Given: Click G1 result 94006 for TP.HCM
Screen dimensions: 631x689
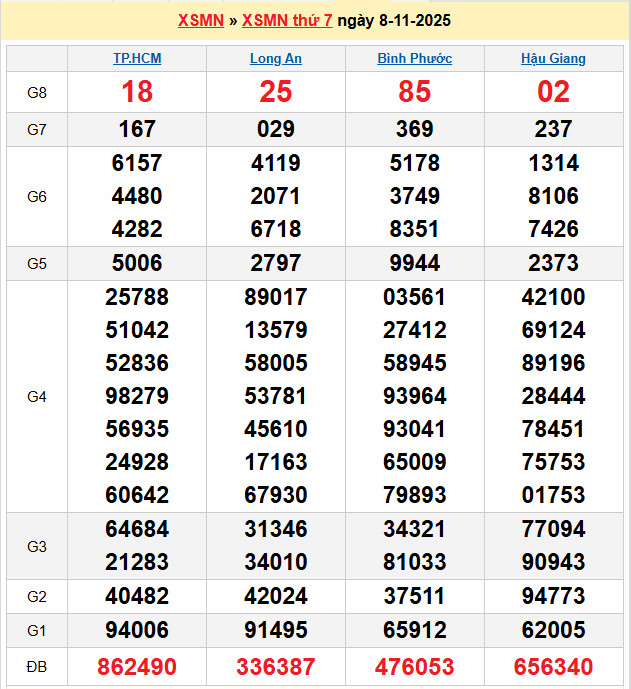Looking at the screenshot, I should (137, 630).
